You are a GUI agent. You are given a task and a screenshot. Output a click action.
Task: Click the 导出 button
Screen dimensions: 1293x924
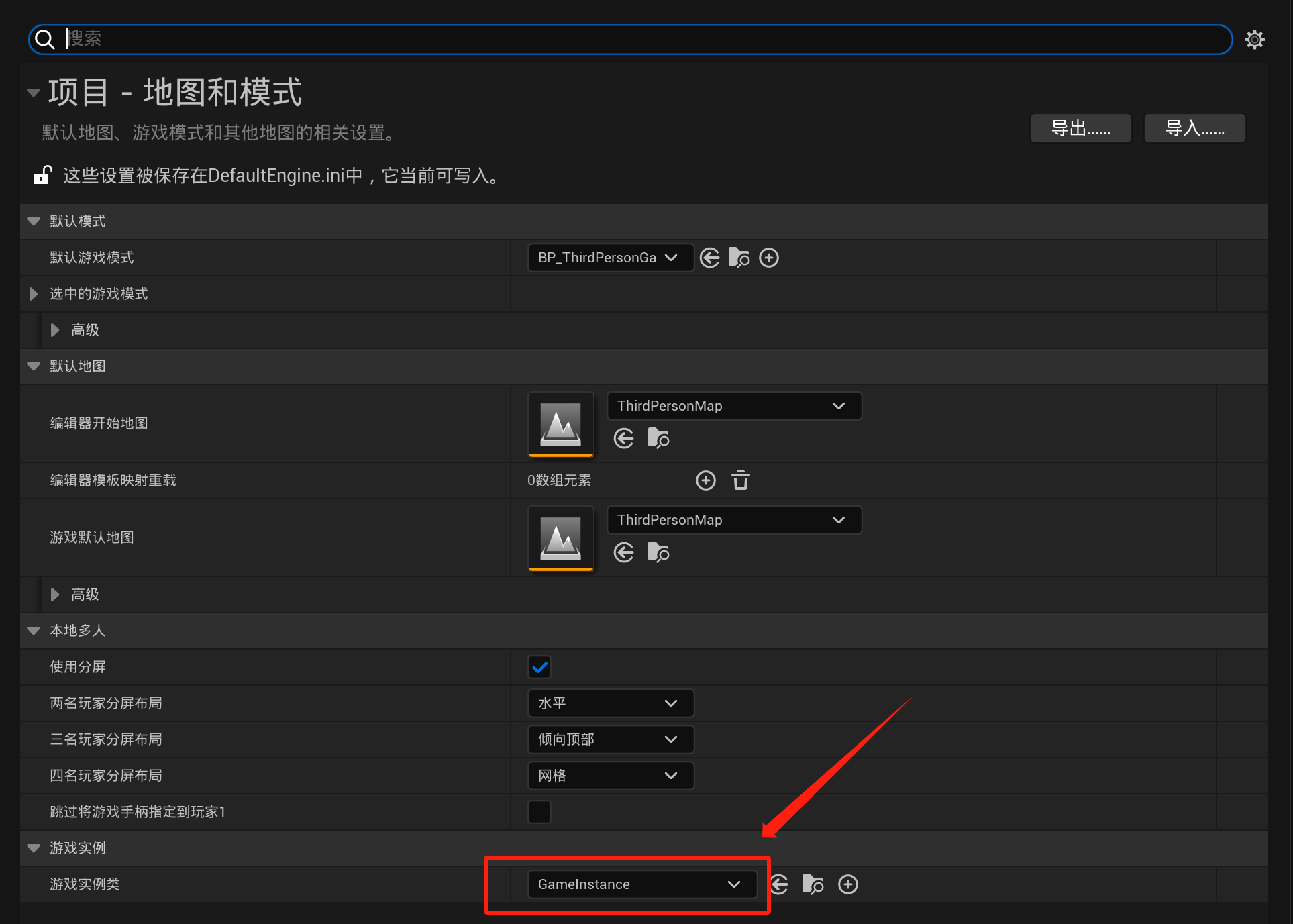point(1080,128)
